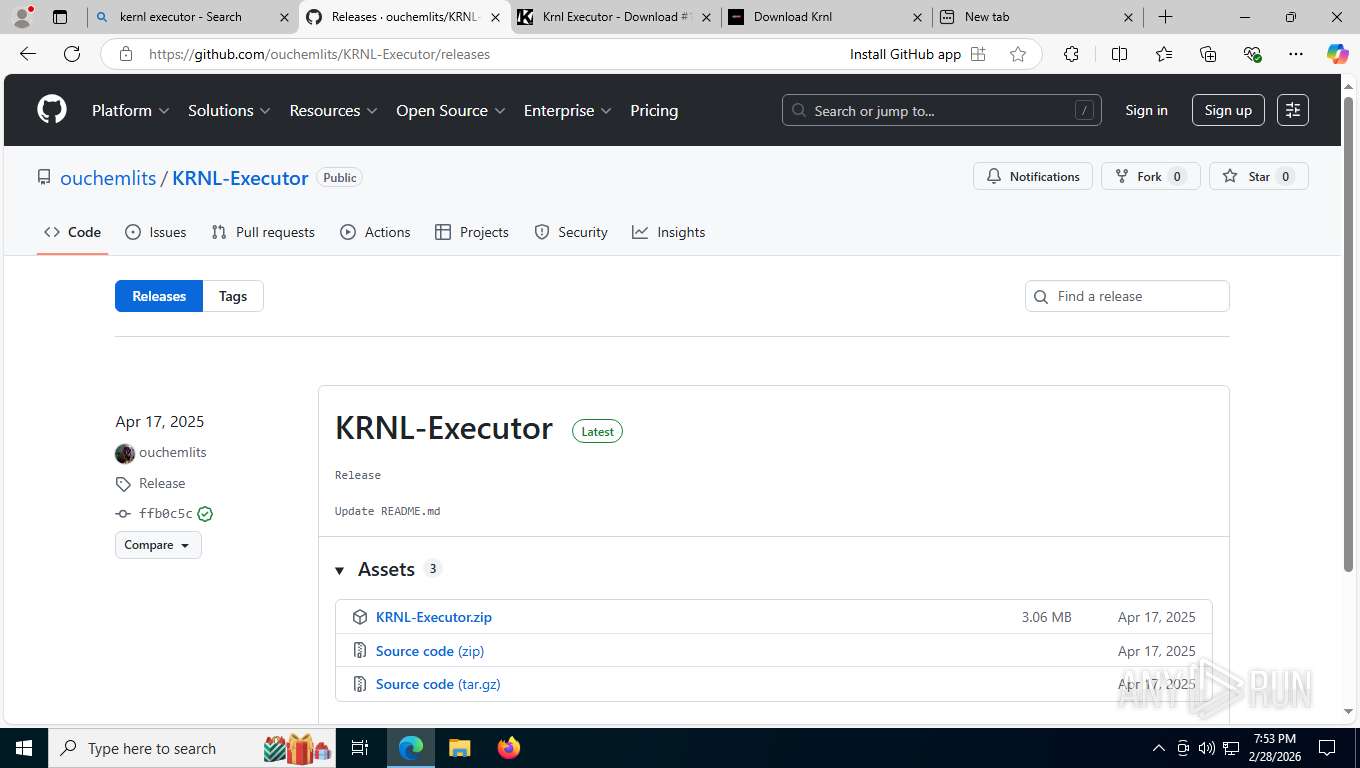Switch to the Download Krnl browser tab
The height and width of the screenshot is (768, 1360).
pos(826,17)
